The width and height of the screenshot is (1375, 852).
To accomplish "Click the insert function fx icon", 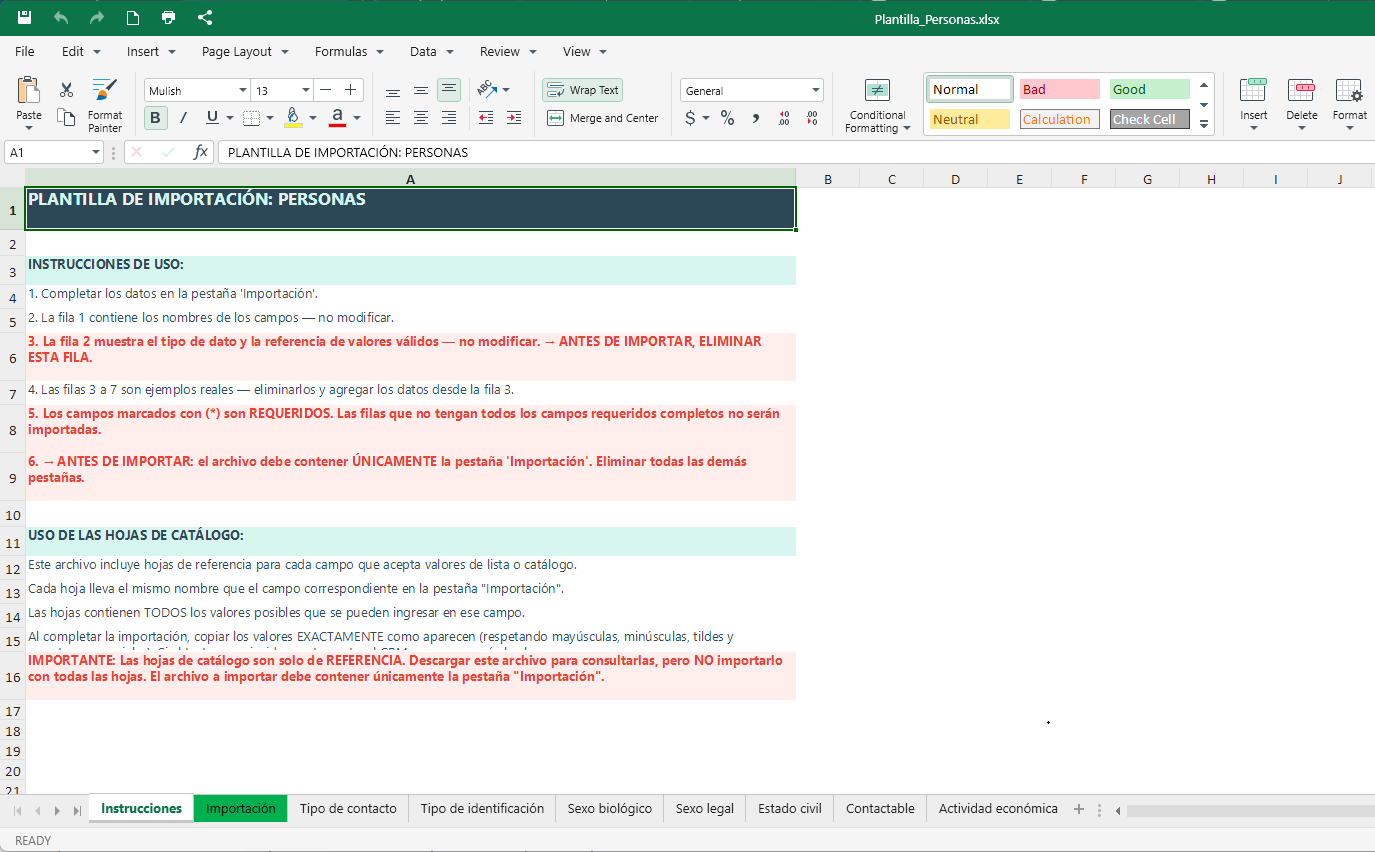I will 200,152.
